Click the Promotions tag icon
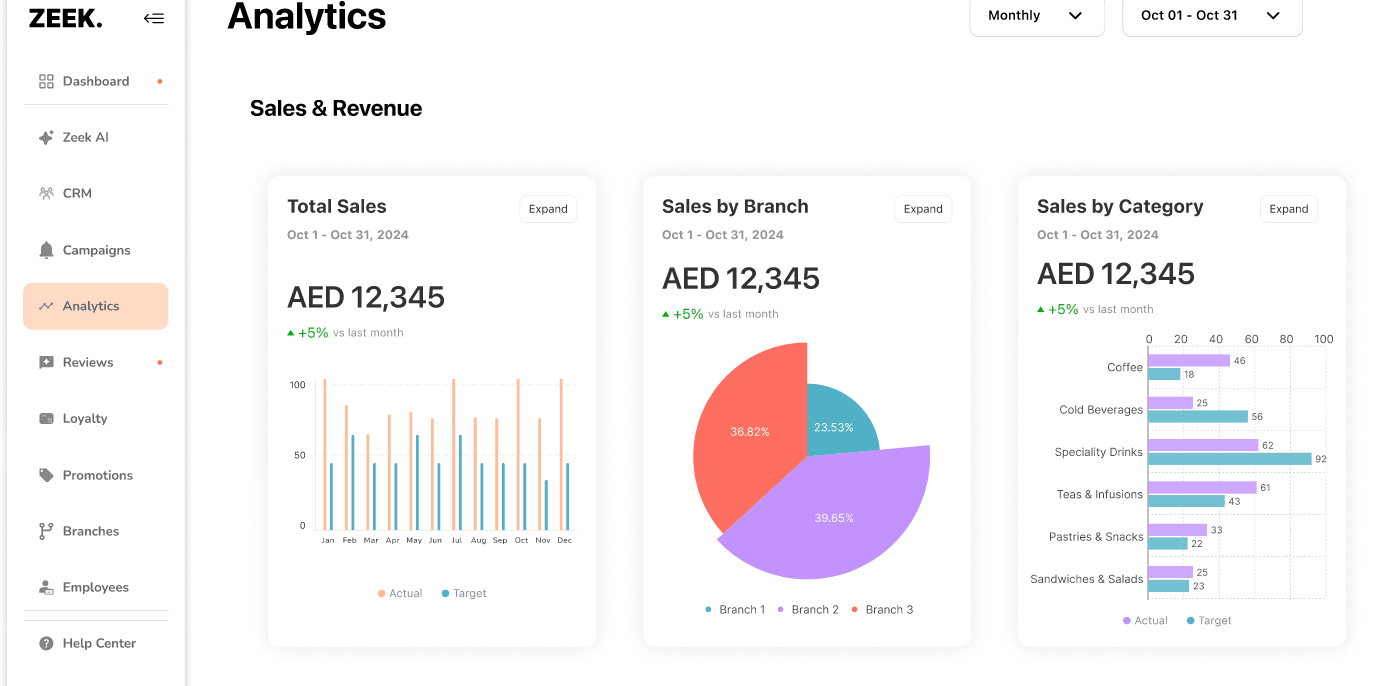This screenshot has width=1376, height=686. [x=46, y=475]
